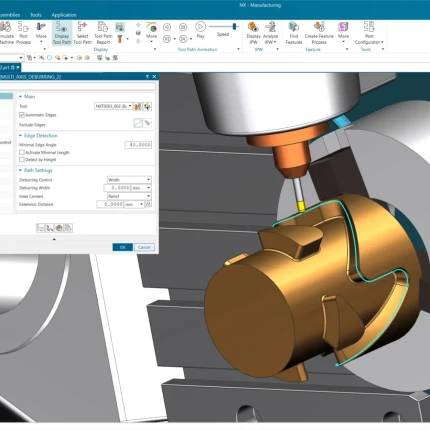Click the Replay tool path icon in dialog

[x=50, y=228]
